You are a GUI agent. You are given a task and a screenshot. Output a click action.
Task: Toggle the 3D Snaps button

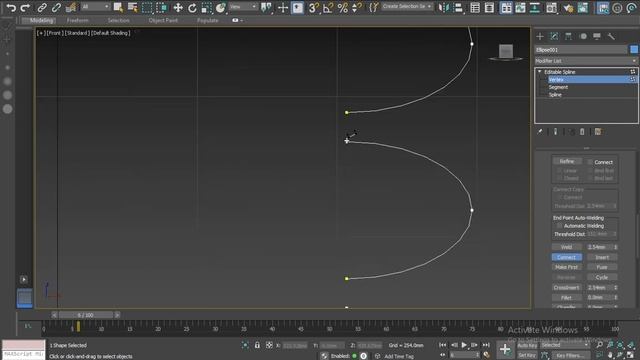point(313,7)
